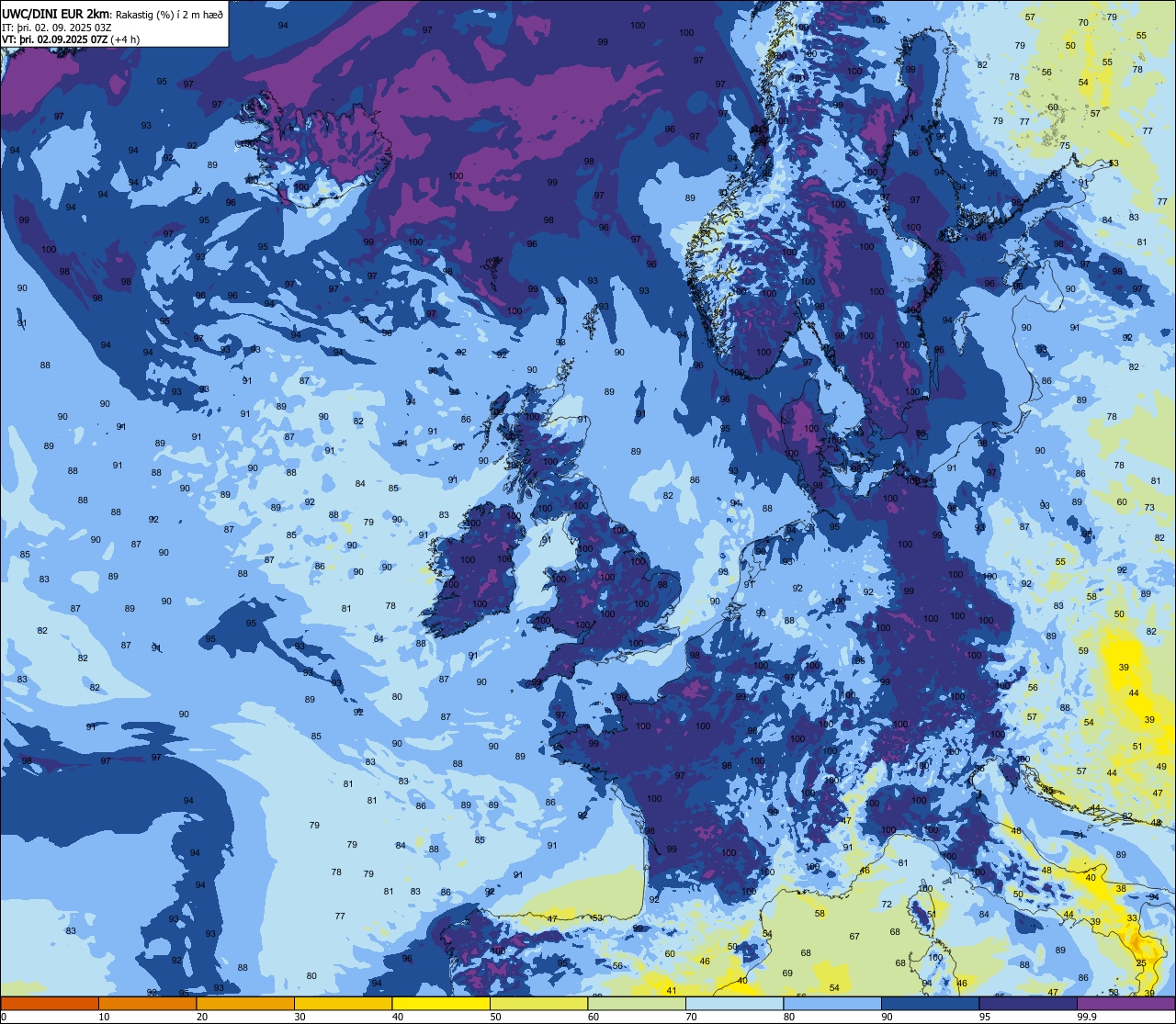1176x1024 pixels.
Task: Click the 80–90% medium blue legend swatch
Action: [x=832, y=1003]
